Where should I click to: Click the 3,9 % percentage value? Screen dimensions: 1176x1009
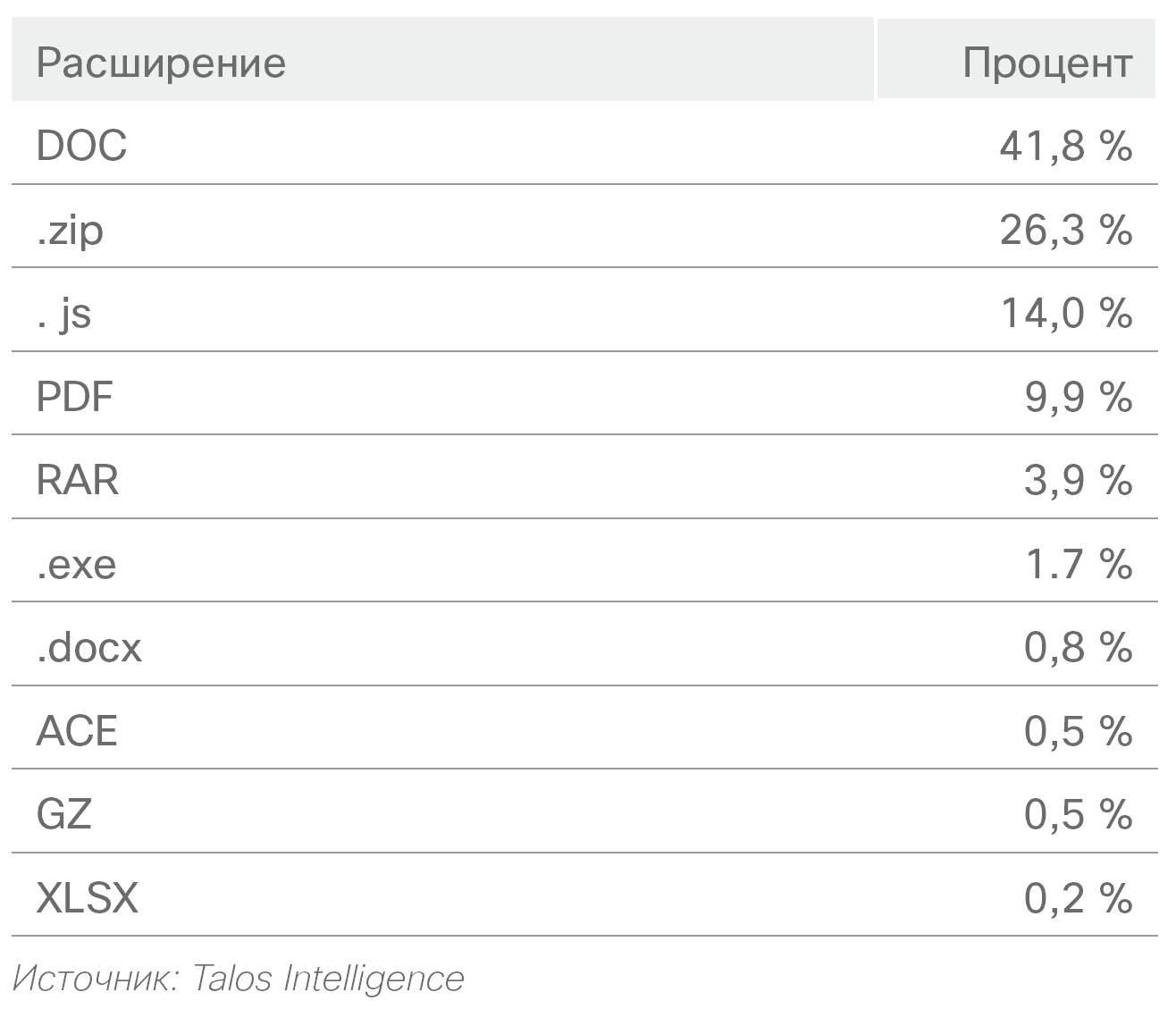click(x=1078, y=480)
